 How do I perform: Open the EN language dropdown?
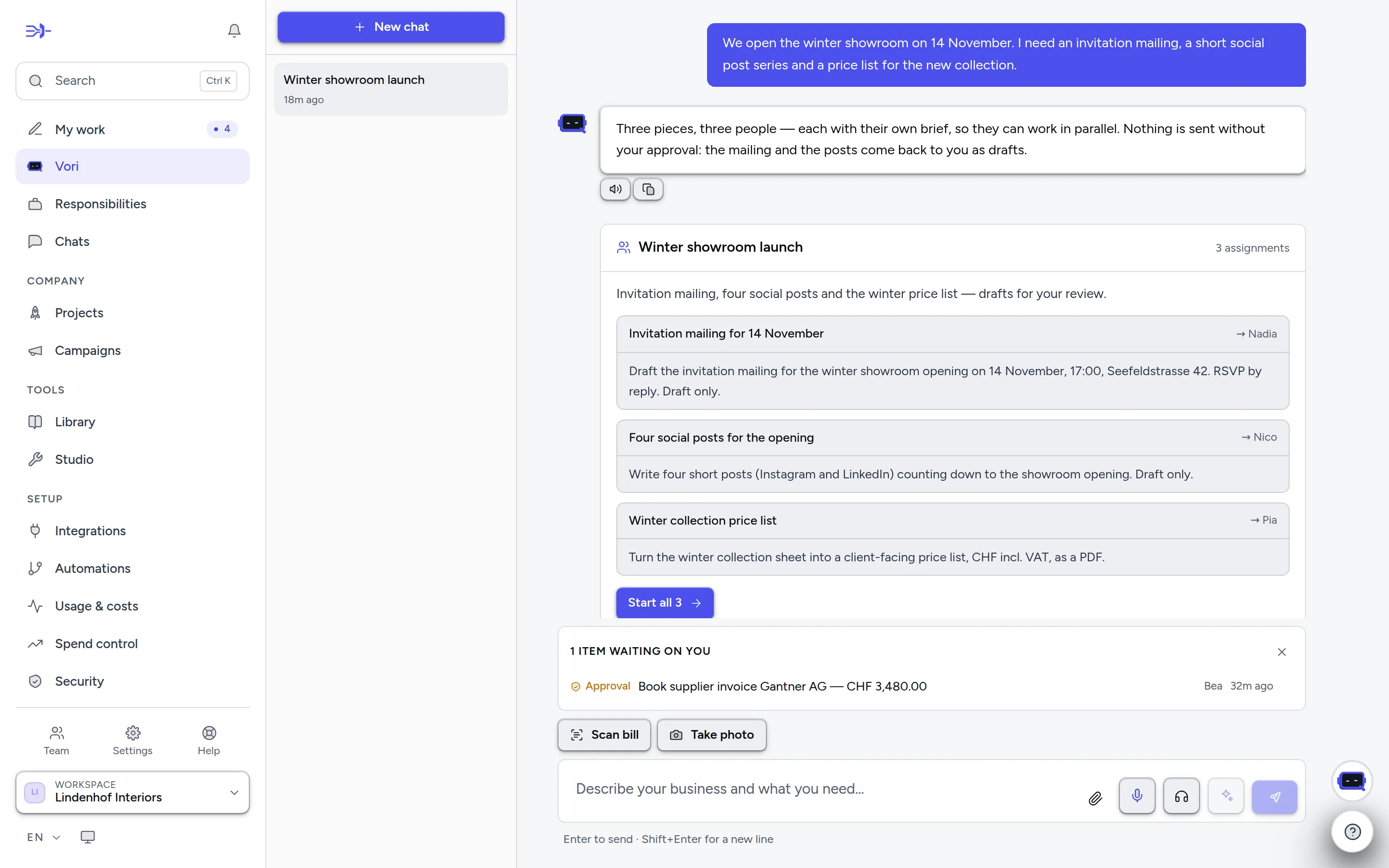(x=43, y=837)
